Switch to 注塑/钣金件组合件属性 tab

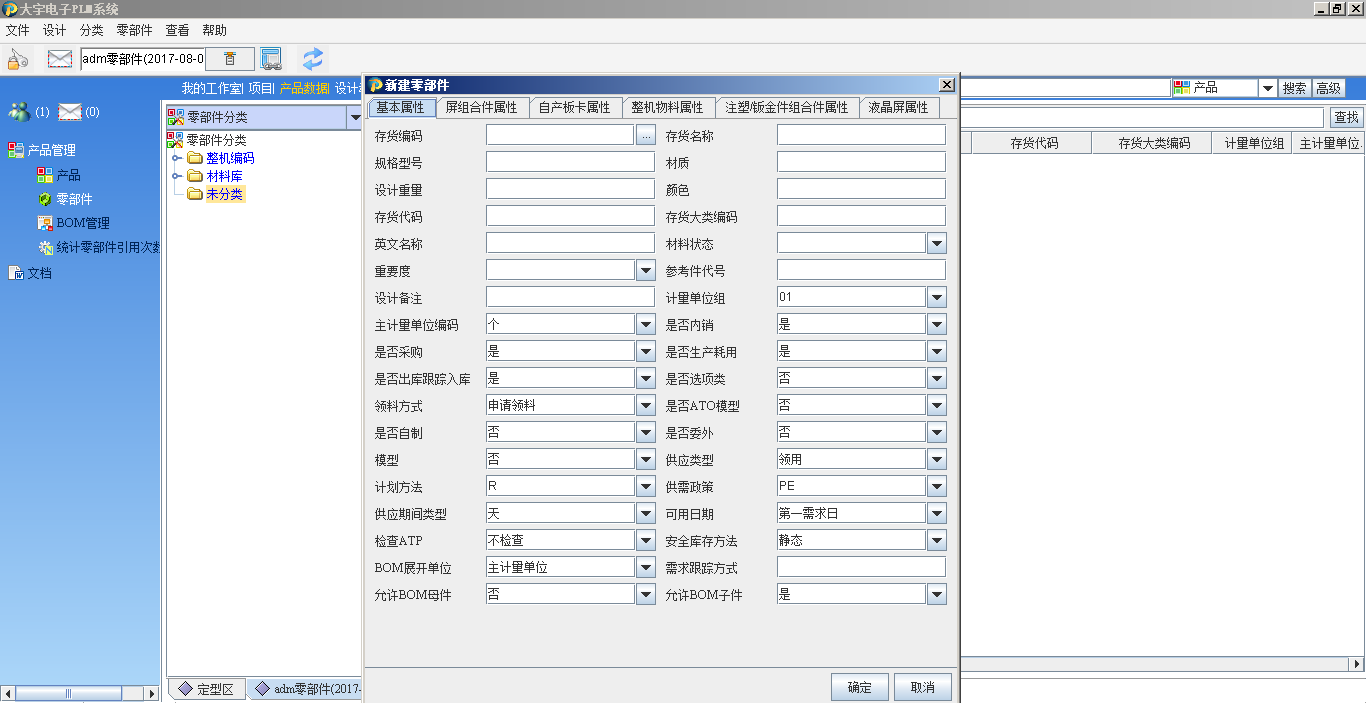tap(787, 107)
